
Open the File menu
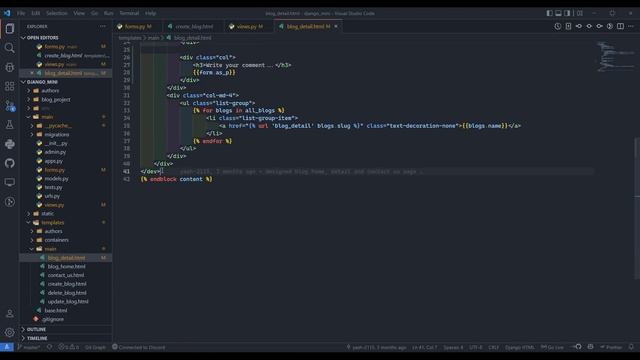[x=21, y=13]
